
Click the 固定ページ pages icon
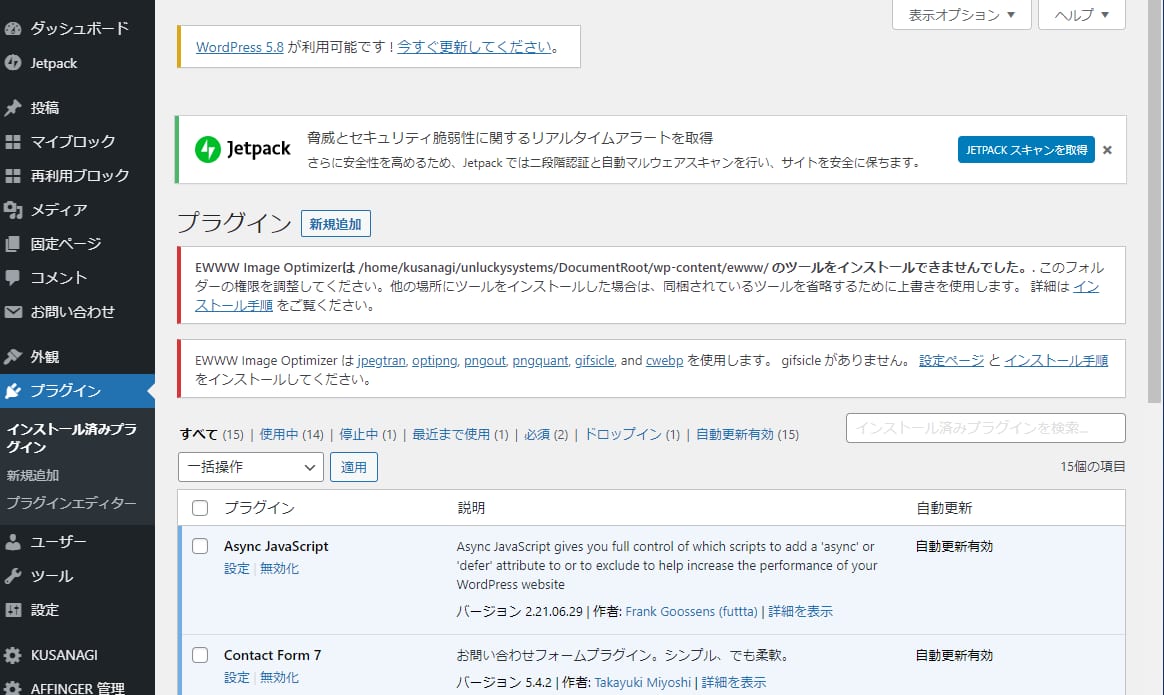13,244
